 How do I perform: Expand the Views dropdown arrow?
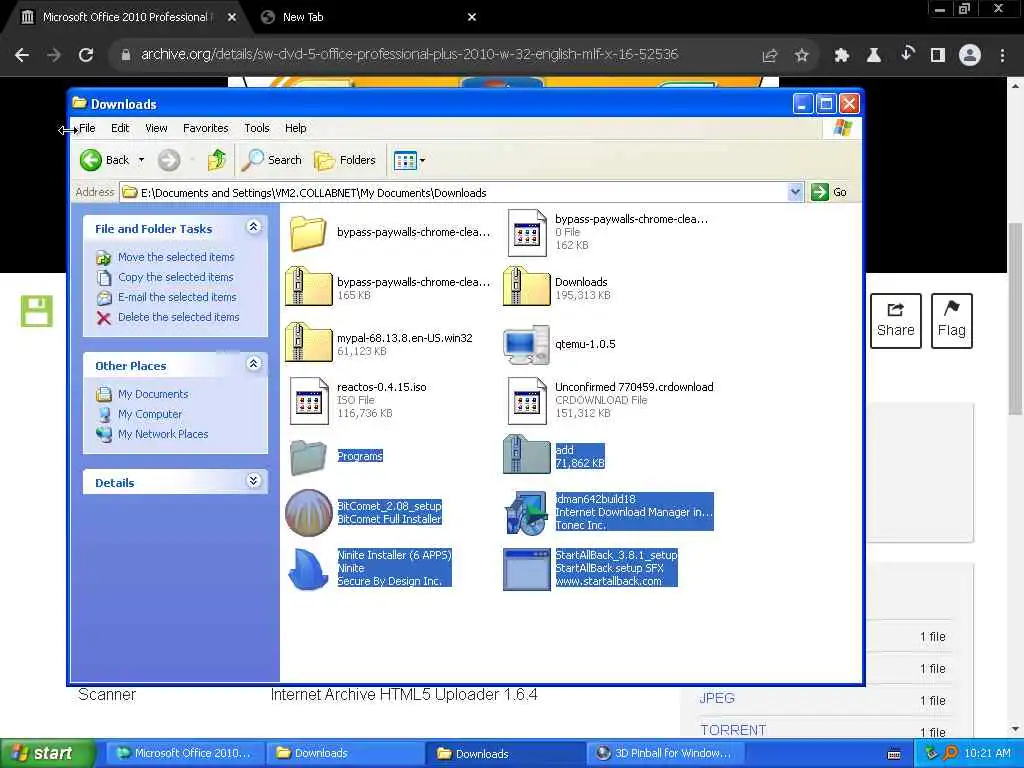point(423,160)
